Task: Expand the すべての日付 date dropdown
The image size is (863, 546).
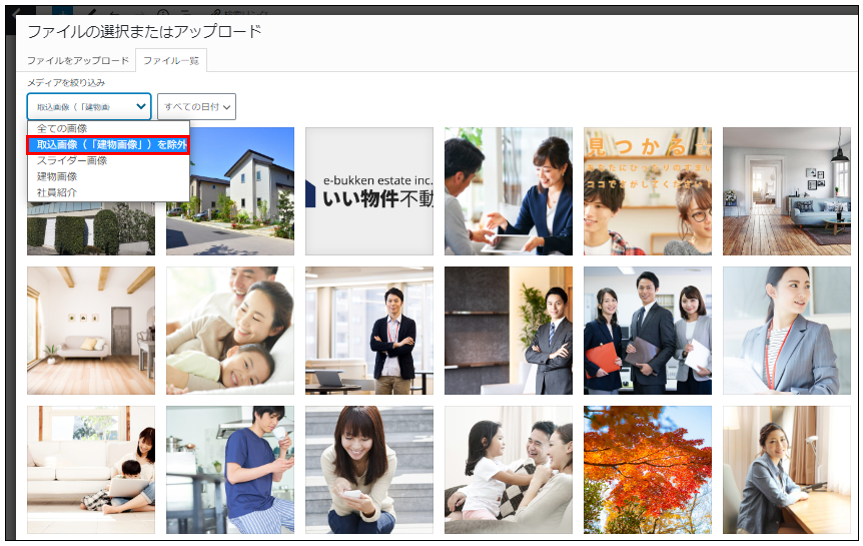Action: click(x=196, y=106)
